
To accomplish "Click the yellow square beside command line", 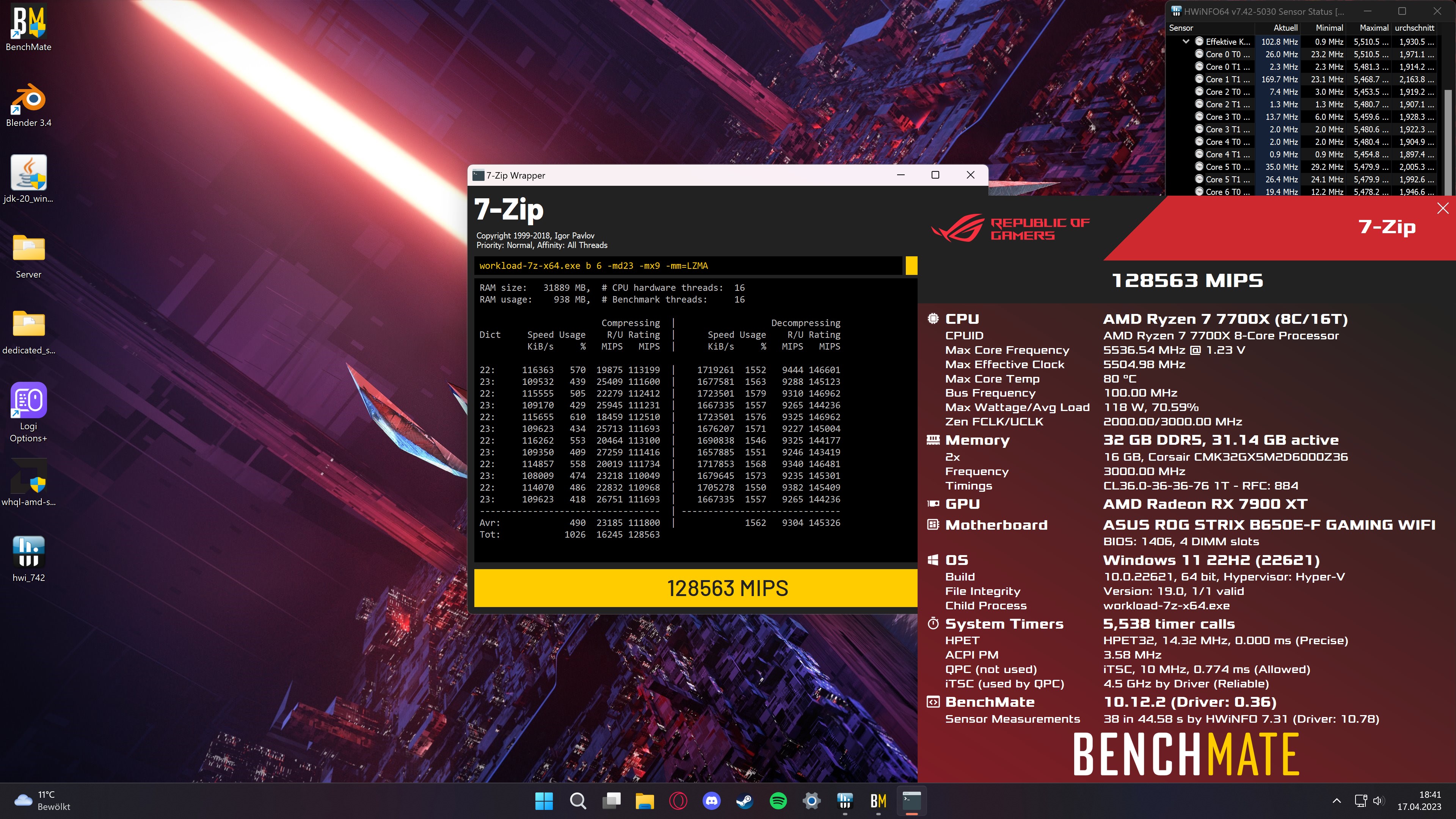I will (911, 265).
